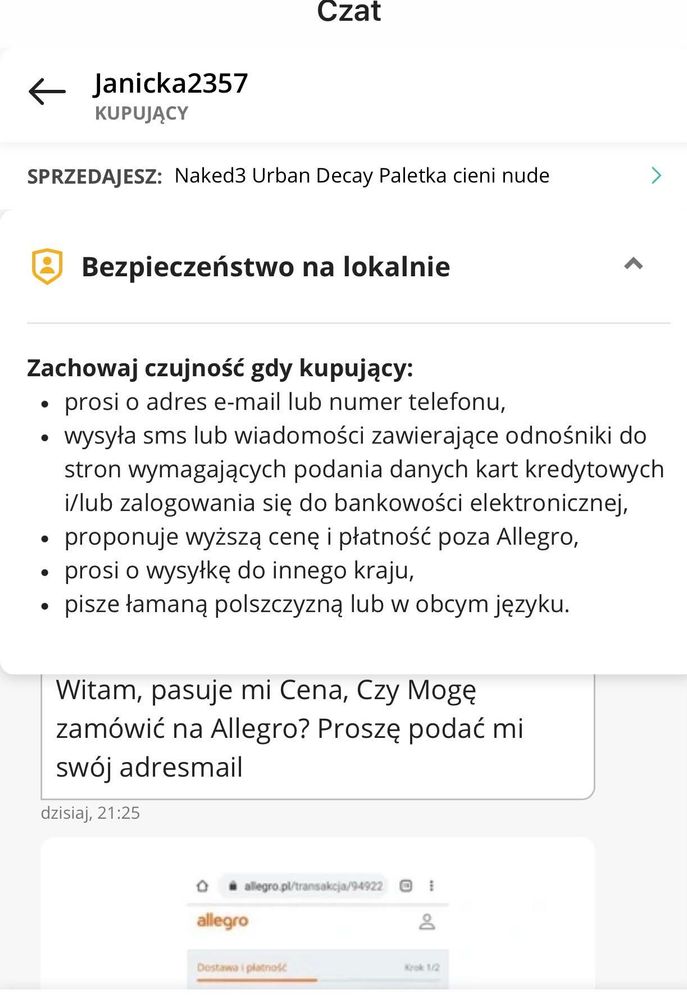Tap the allegro.pl/transakcja address bar
The image size is (687, 999).
pyautogui.click(x=305, y=886)
